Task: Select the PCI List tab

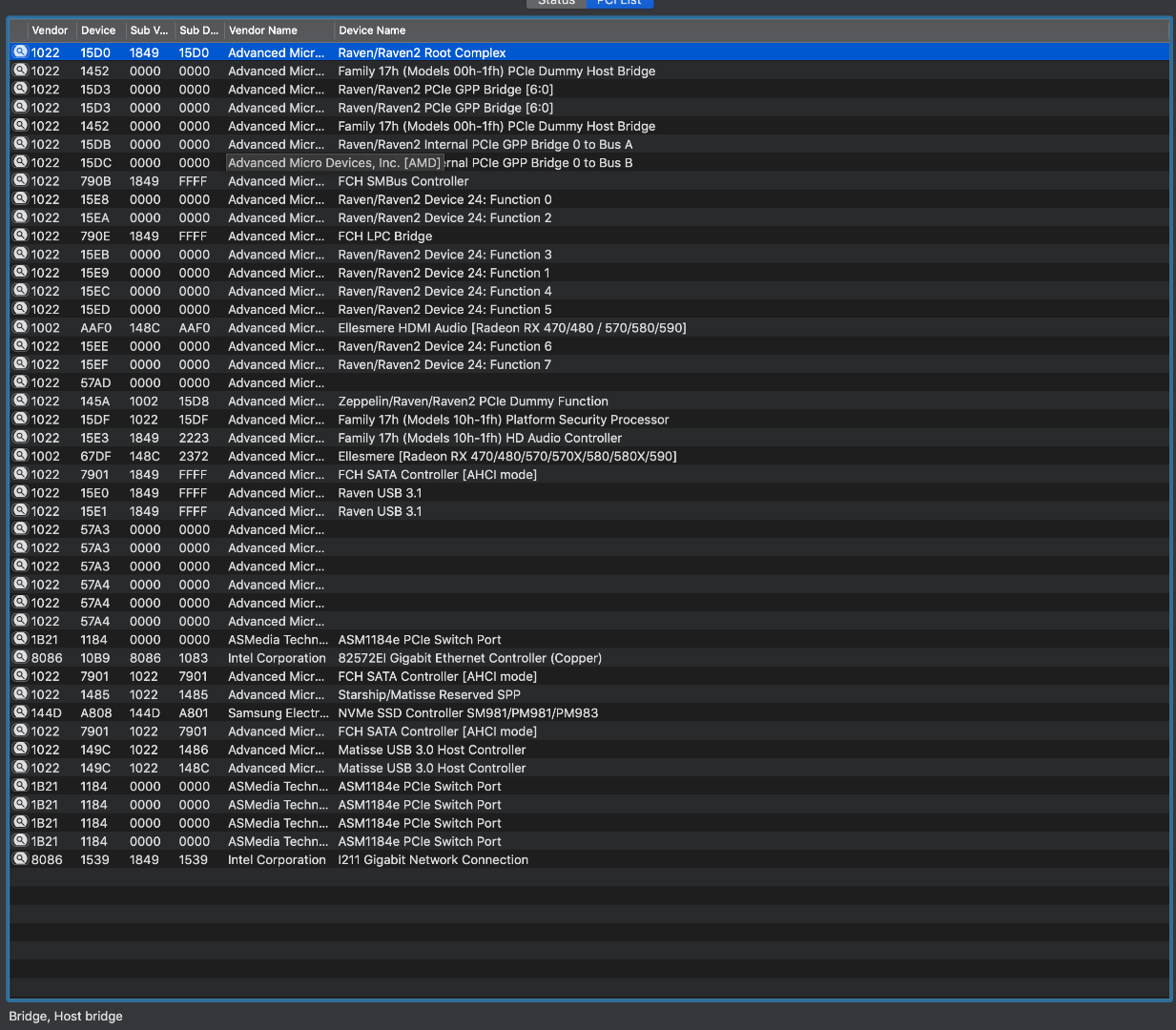Action: pyautogui.click(x=619, y=3)
